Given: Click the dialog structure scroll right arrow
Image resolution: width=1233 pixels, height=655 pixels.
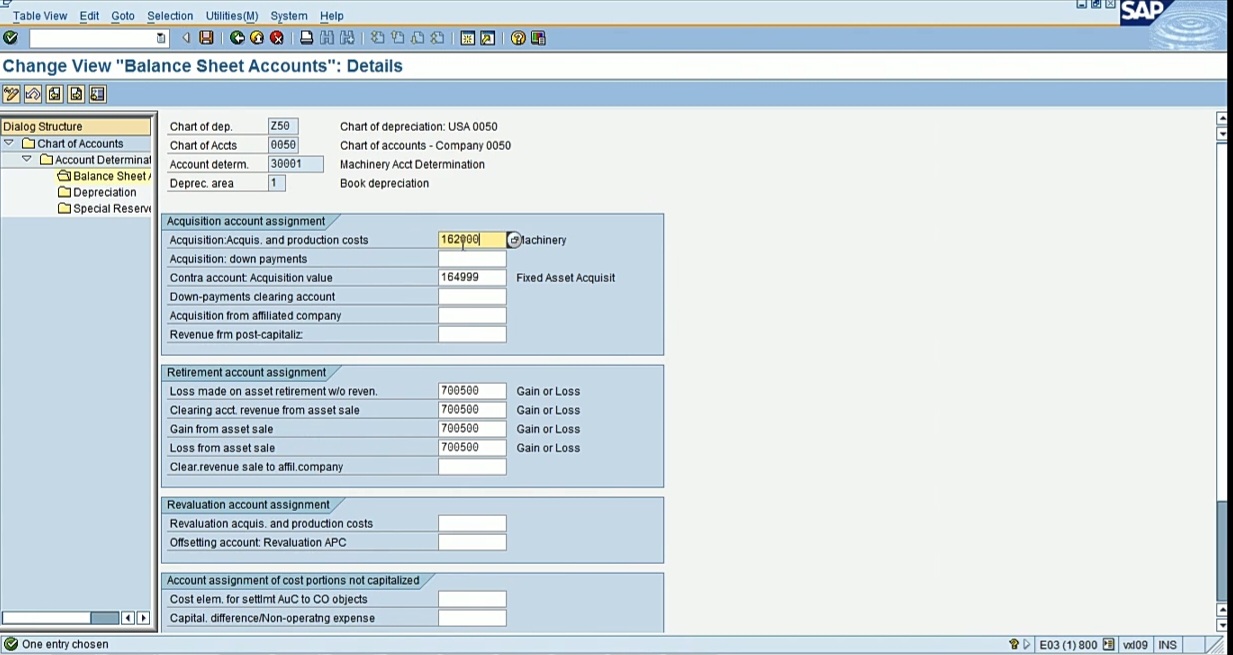Looking at the screenshot, I should (143, 618).
